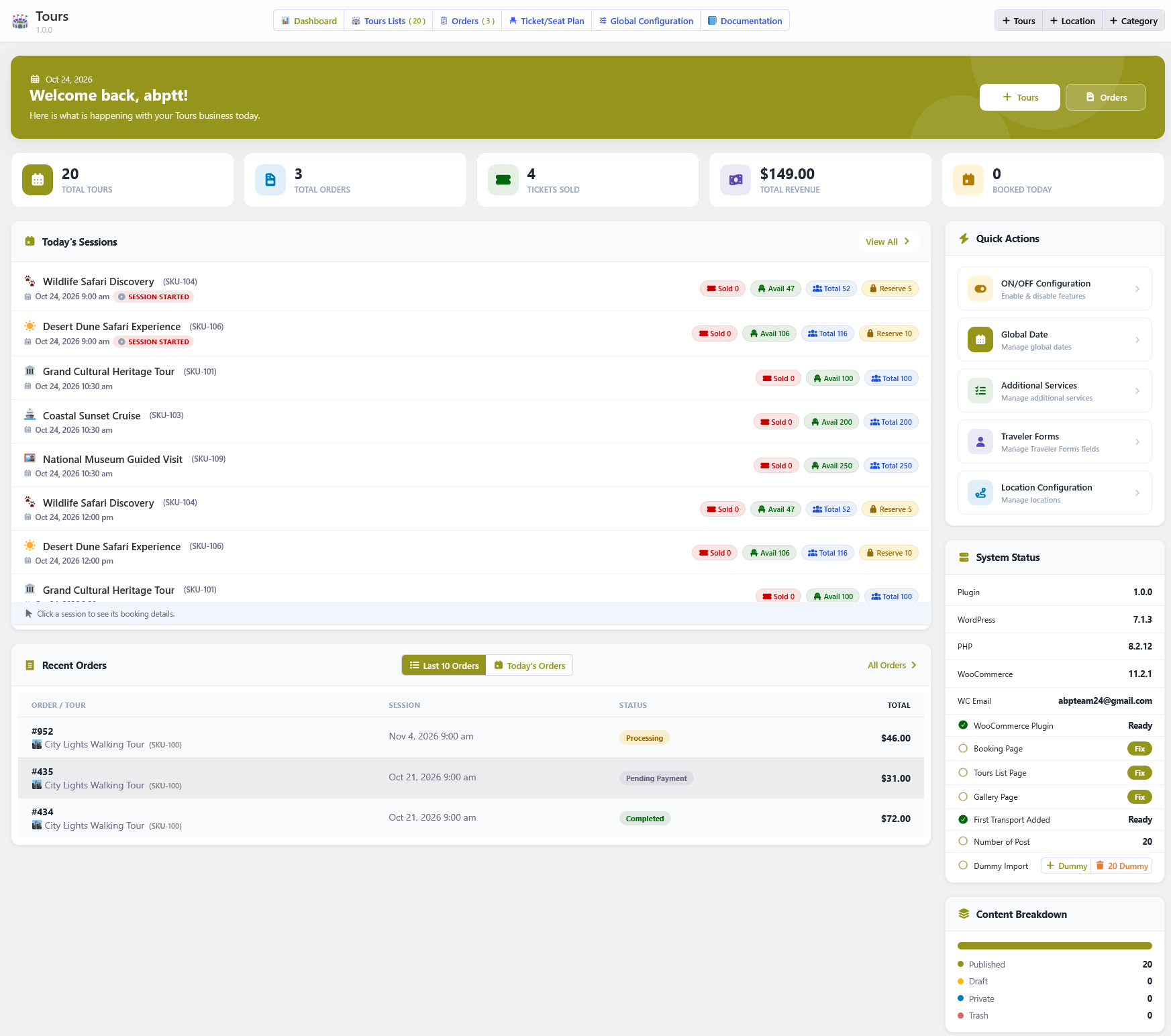Click the Tours logo icon in header

coord(20,21)
